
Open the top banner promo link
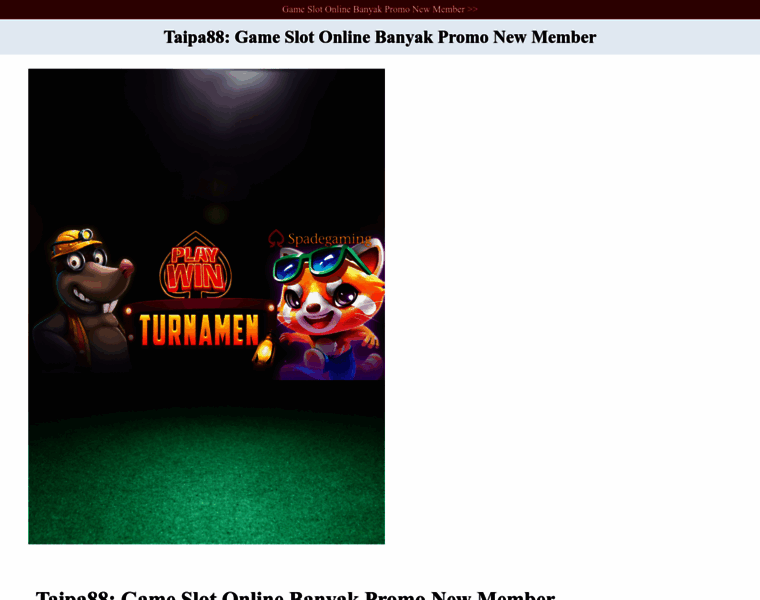[380, 9]
